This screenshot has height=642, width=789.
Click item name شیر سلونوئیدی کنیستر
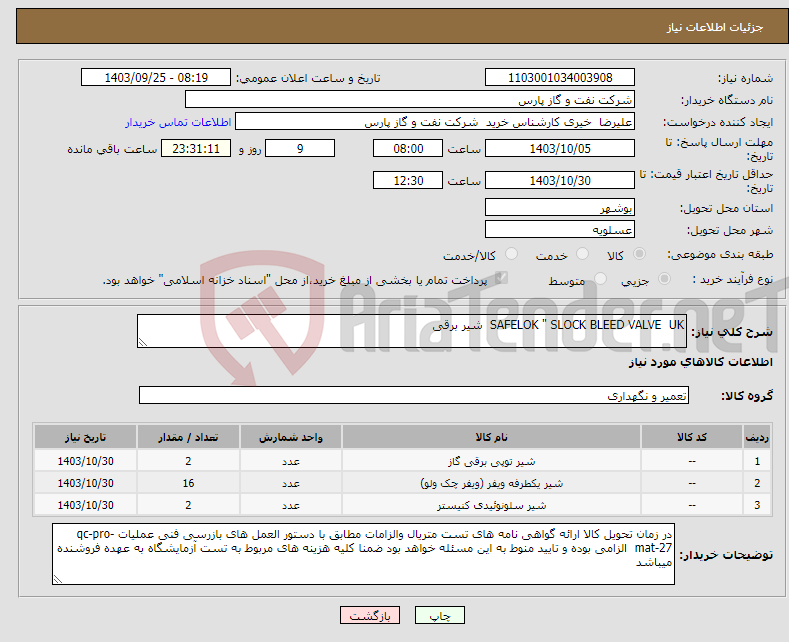pos(491,505)
